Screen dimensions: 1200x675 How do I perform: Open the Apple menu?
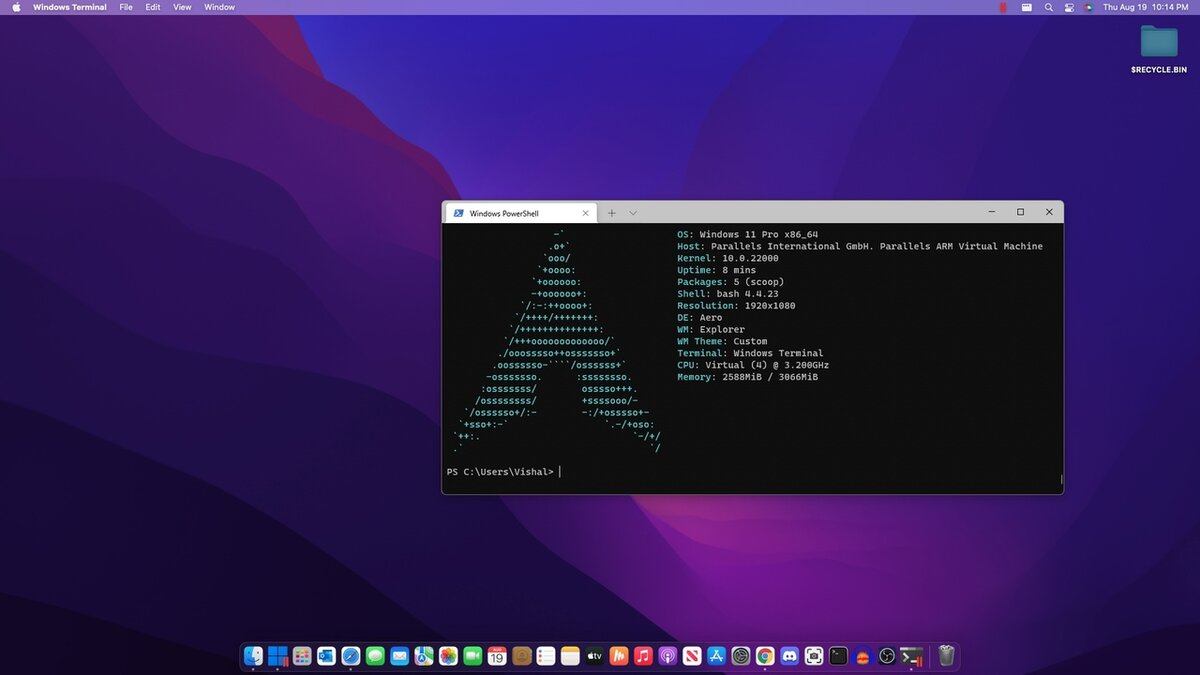pyautogui.click(x=16, y=7)
